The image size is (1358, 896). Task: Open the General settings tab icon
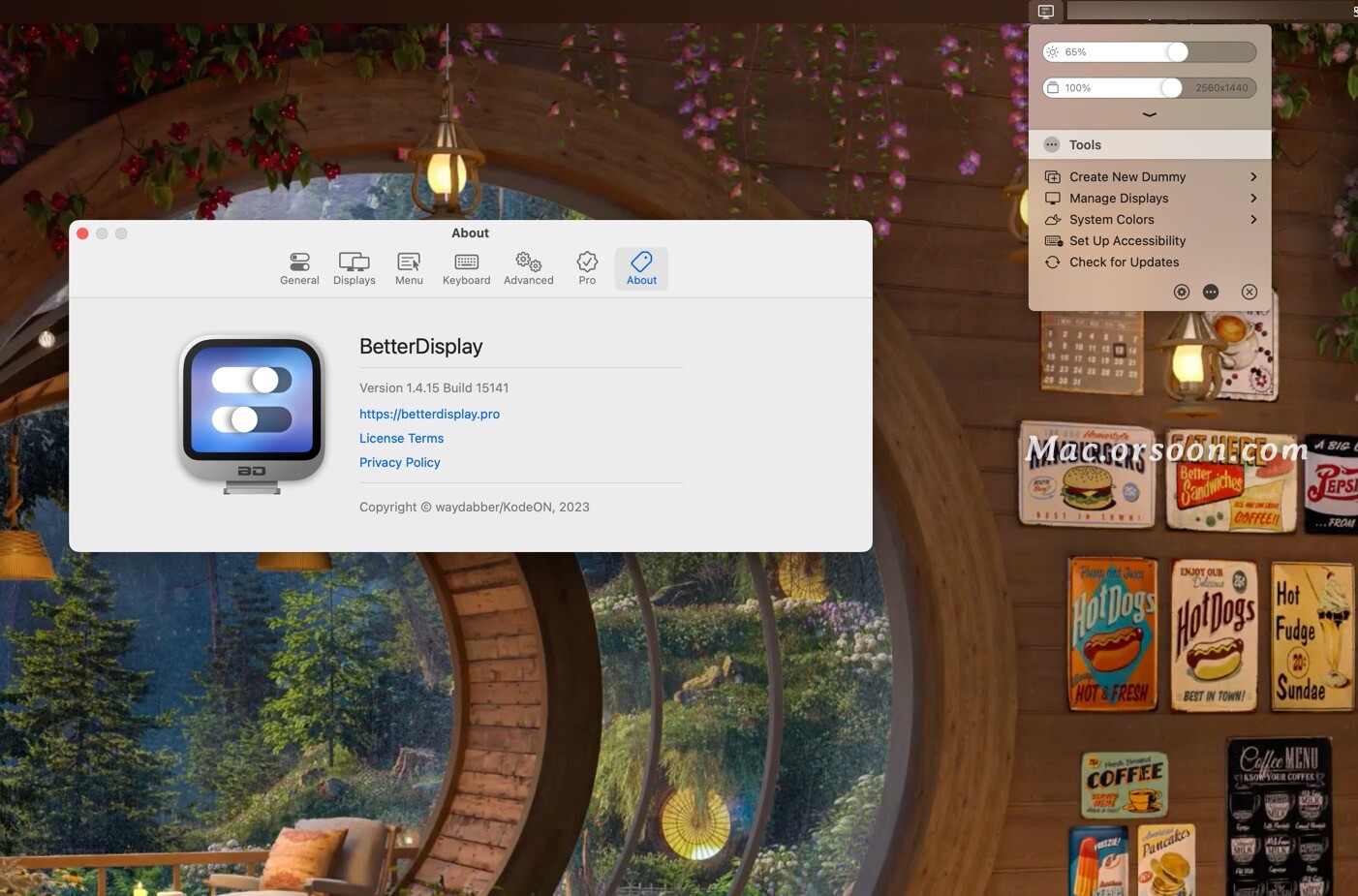pos(298,267)
